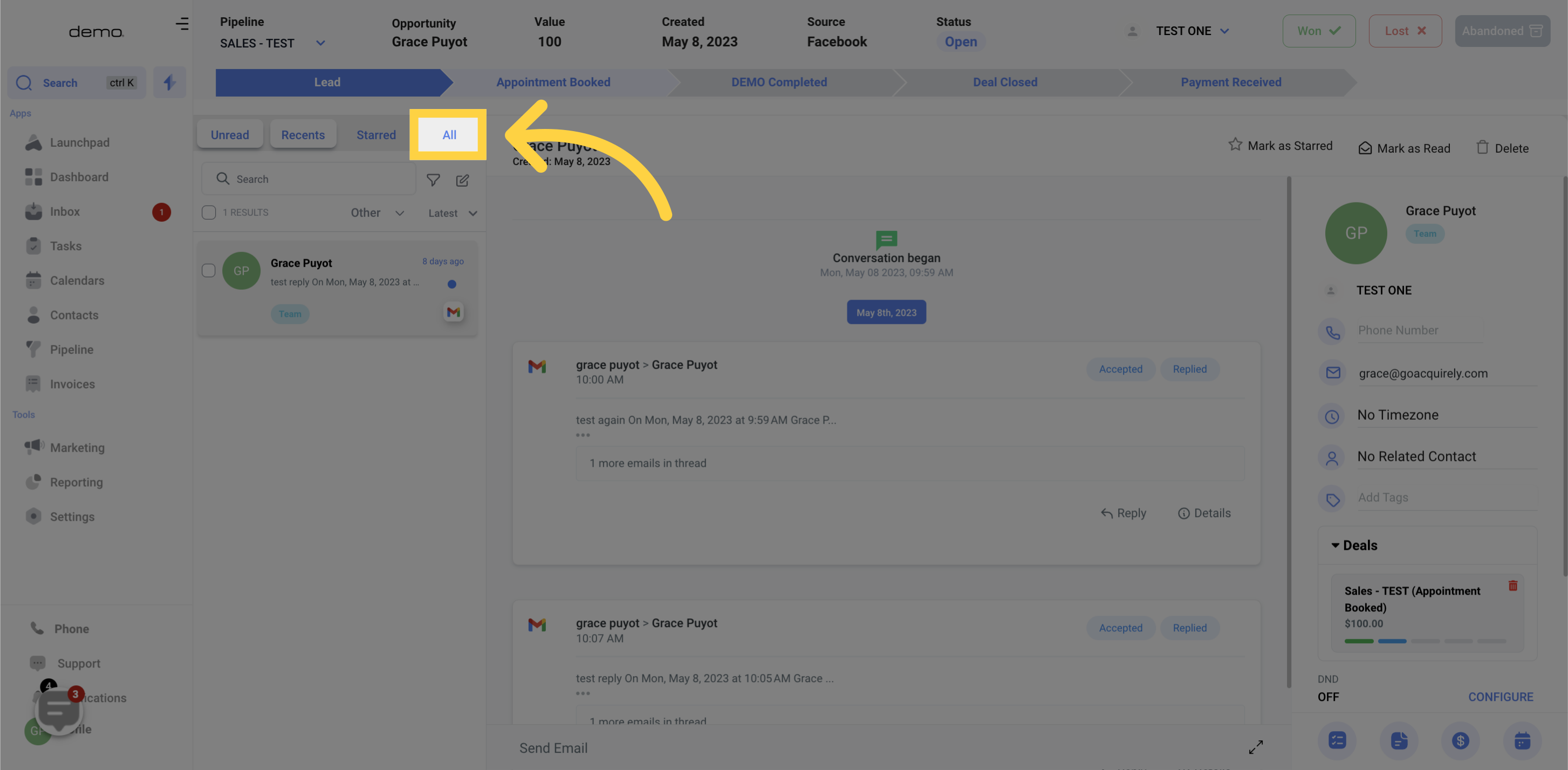Screen dimensions: 1568x770
Task: Click the compose new message icon
Action: (x=463, y=180)
